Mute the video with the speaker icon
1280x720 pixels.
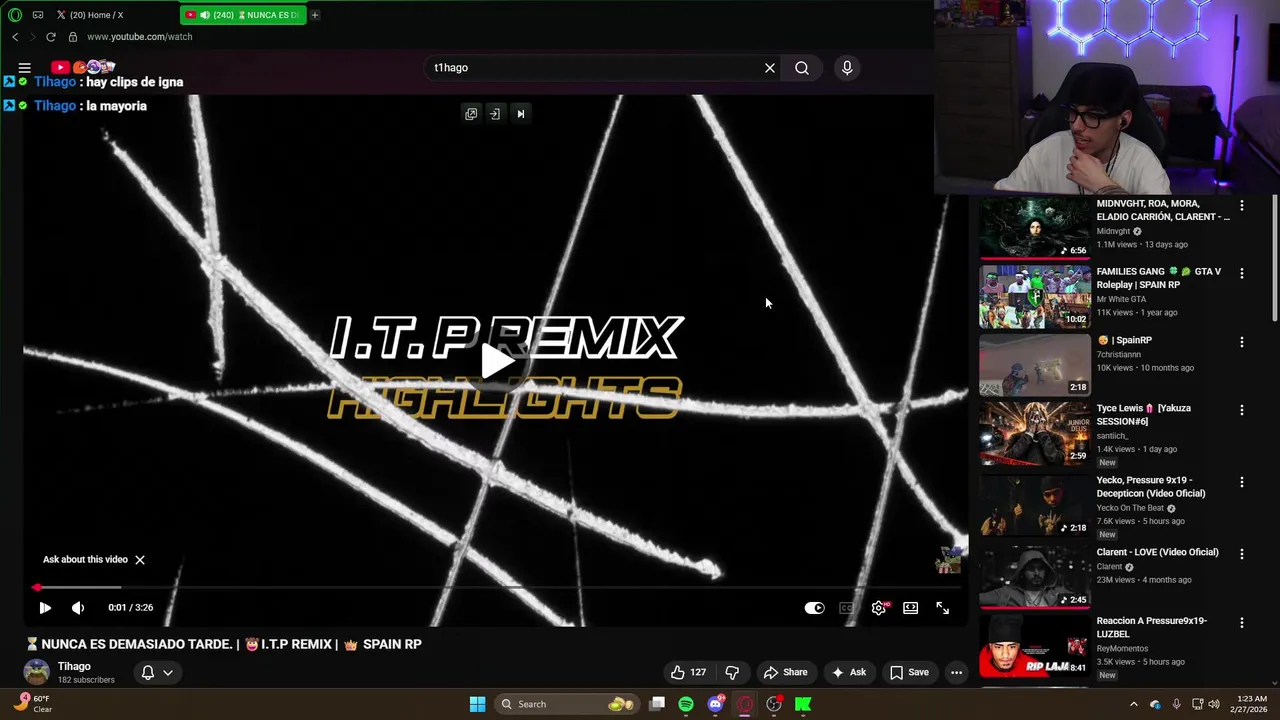(x=78, y=608)
